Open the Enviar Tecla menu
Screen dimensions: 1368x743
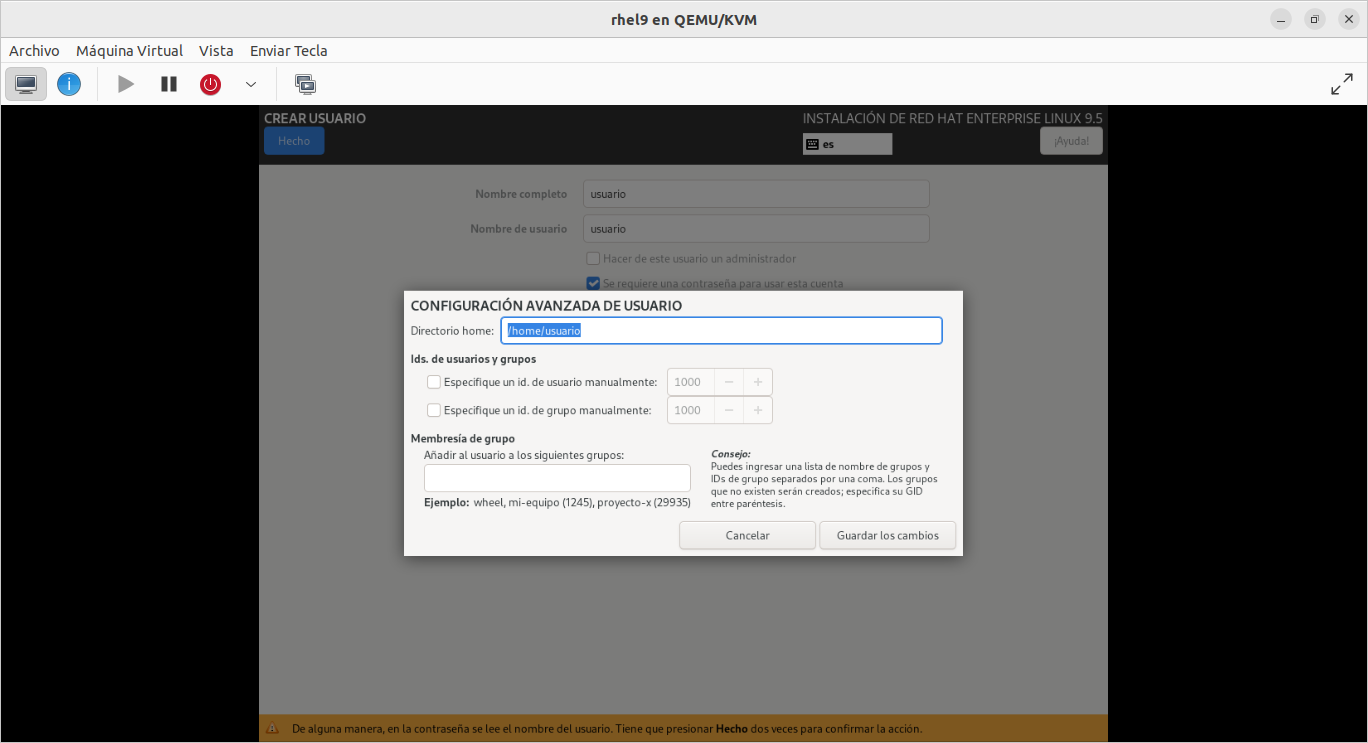(x=289, y=51)
